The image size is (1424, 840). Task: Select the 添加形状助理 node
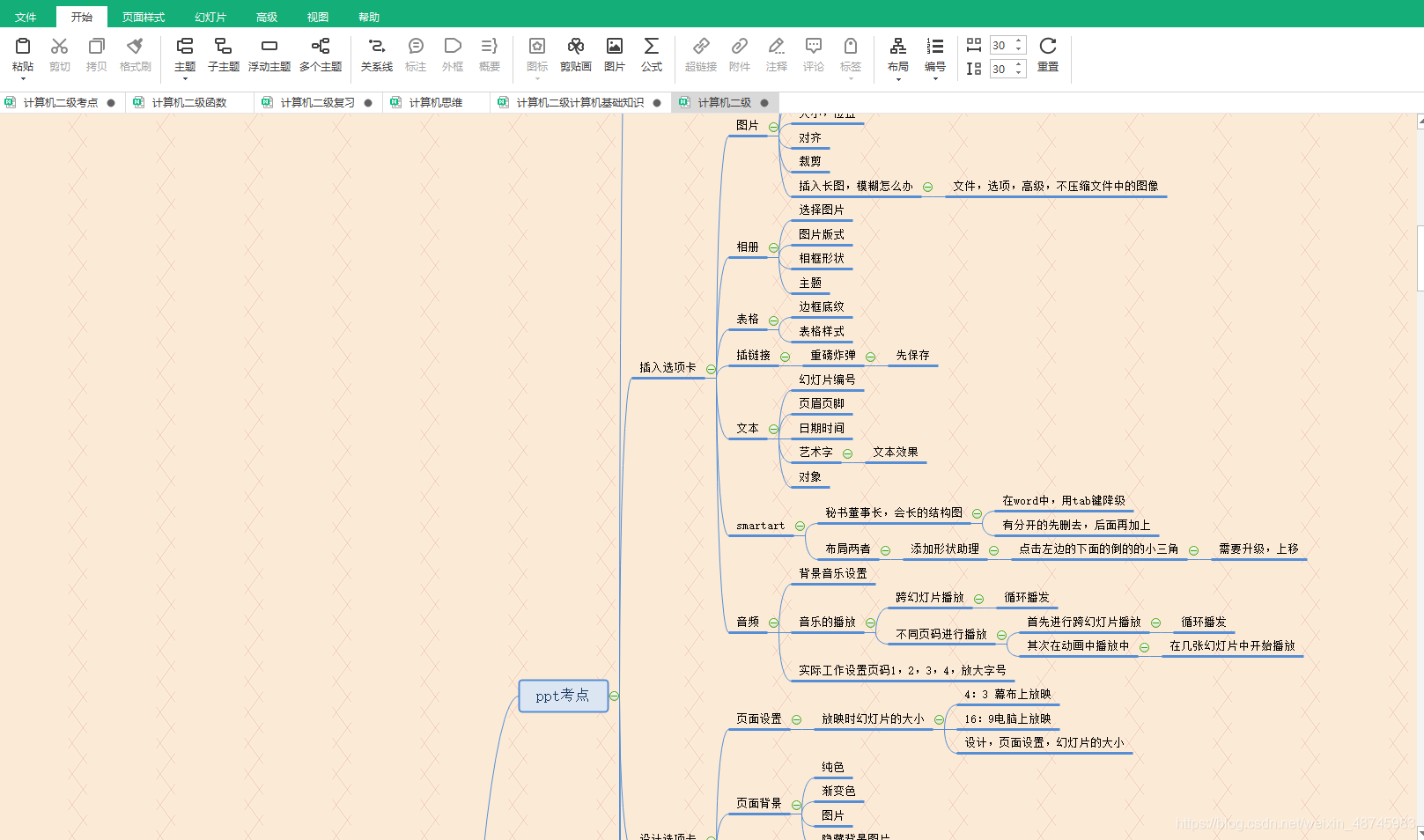click(x=945, y=549)
